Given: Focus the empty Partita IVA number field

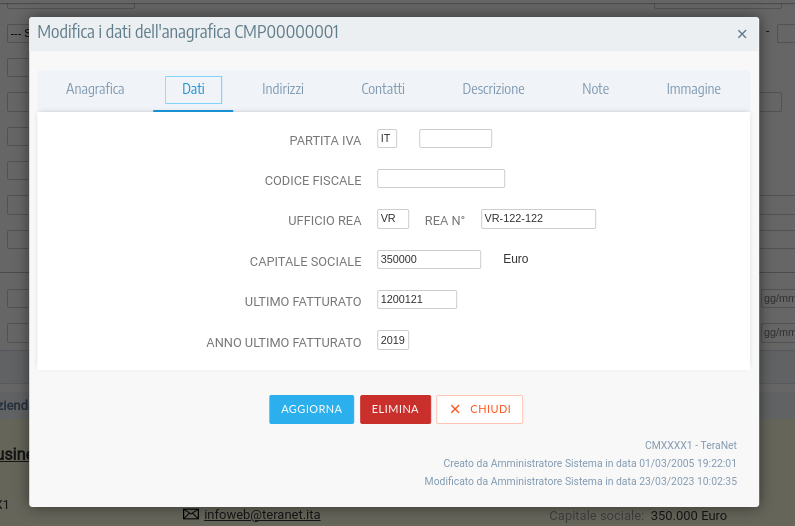Looking at the screenshot, I should [455, 139].
